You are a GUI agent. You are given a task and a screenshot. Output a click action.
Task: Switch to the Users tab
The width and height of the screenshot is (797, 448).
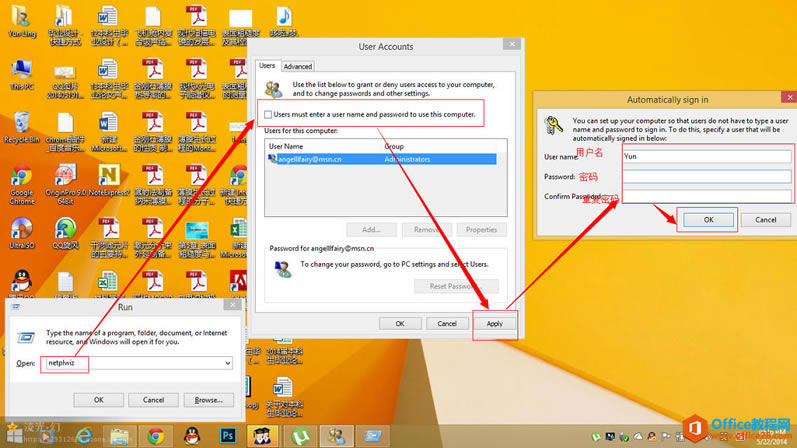coord(267,66)
